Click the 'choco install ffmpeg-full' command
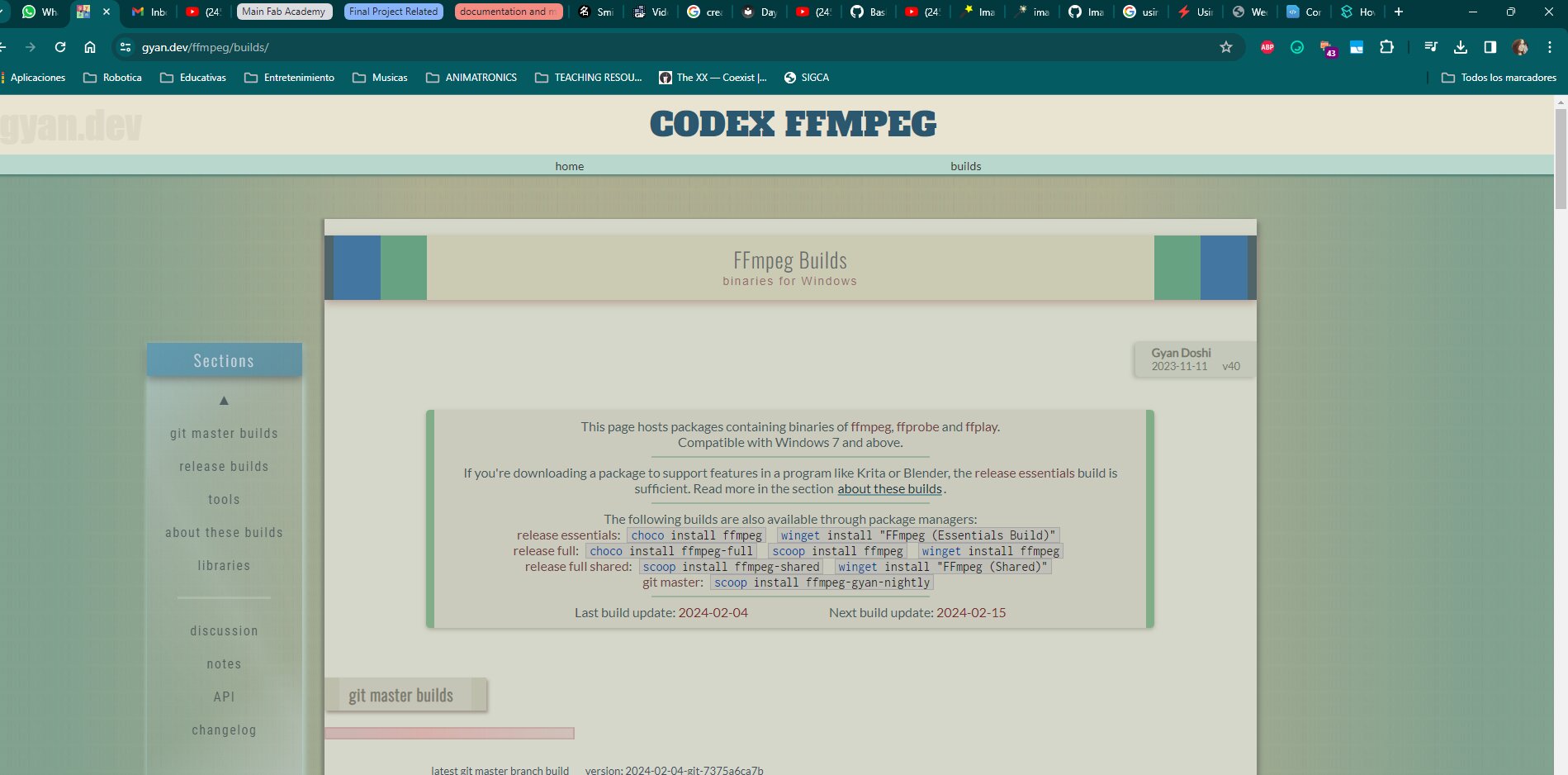 coord(671,551)
